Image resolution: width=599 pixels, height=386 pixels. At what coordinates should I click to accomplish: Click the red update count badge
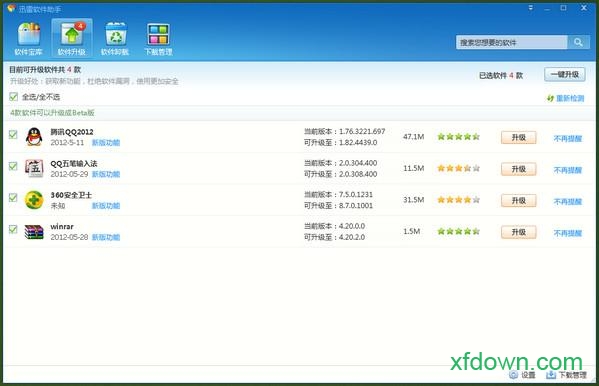80,26
